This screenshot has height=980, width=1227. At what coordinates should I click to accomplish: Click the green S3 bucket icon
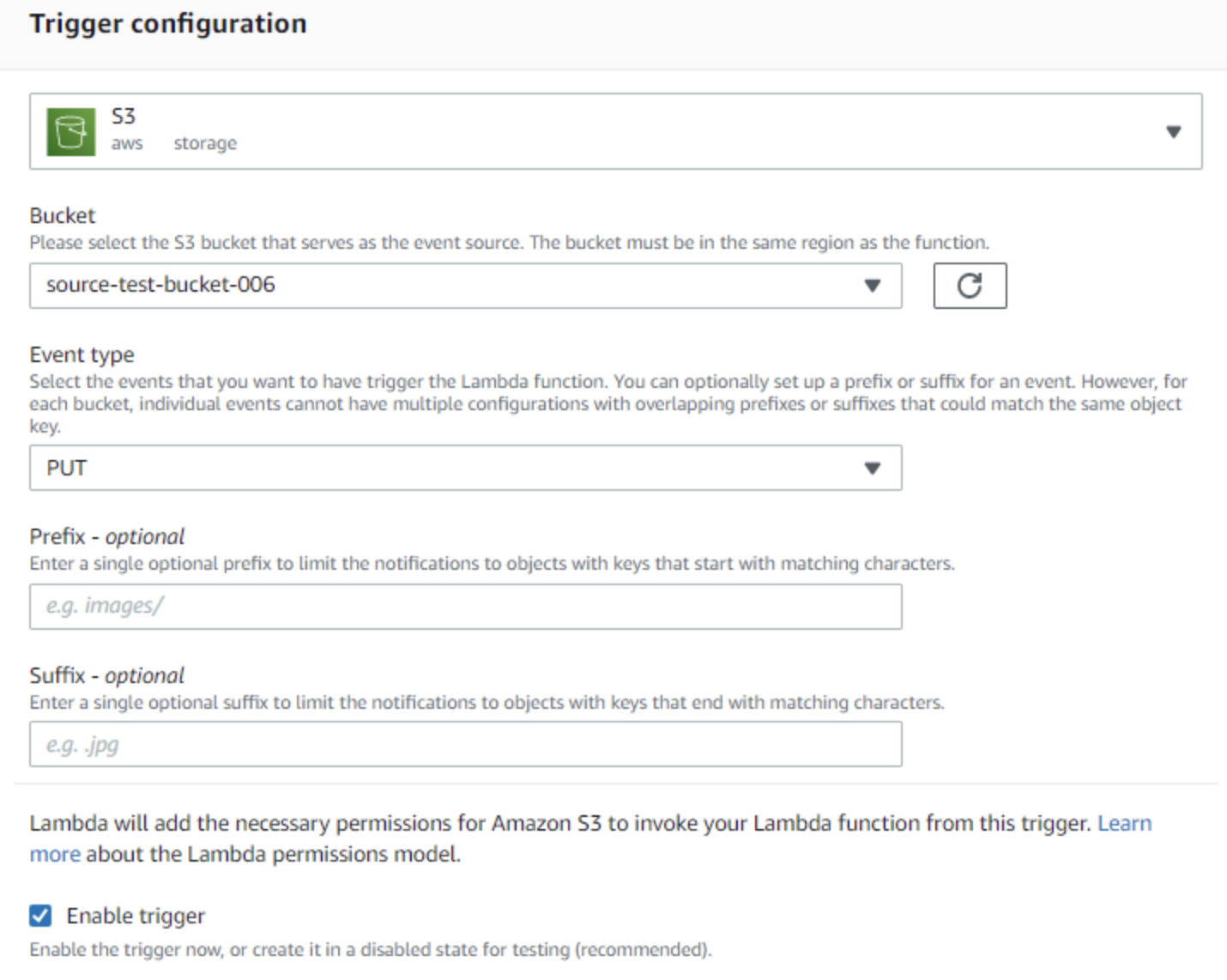pos(70,132)
